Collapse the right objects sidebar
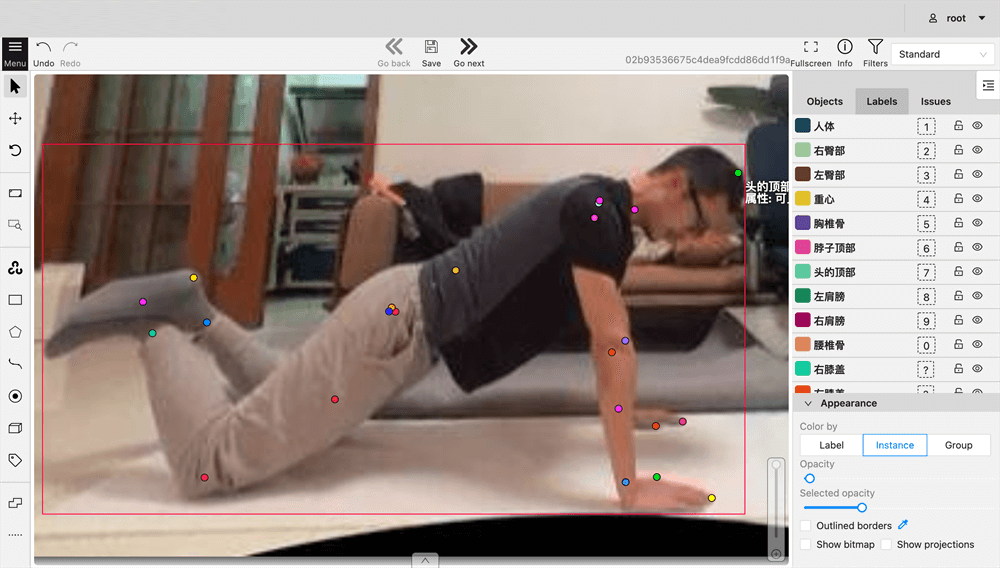 pyautogui.click(x=988, y=85)
